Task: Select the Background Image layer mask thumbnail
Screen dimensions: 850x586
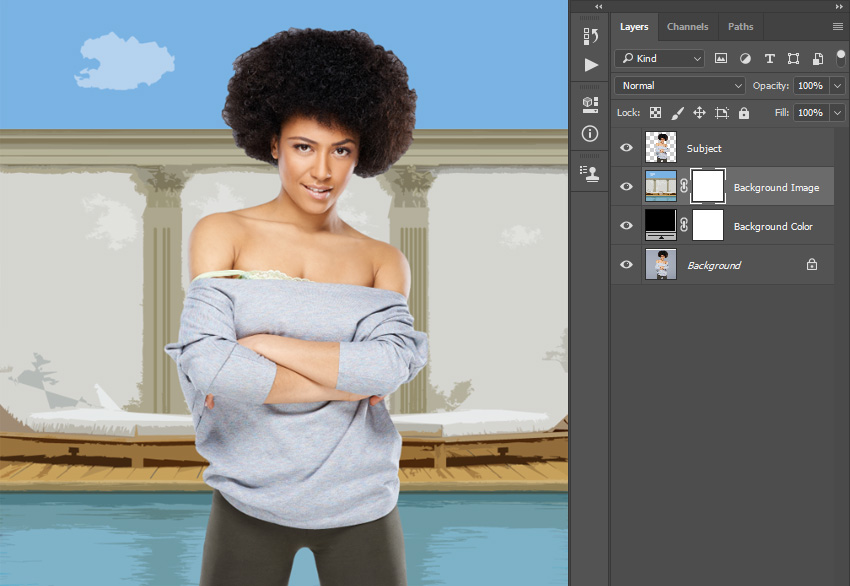Action: tap(708, 187)
